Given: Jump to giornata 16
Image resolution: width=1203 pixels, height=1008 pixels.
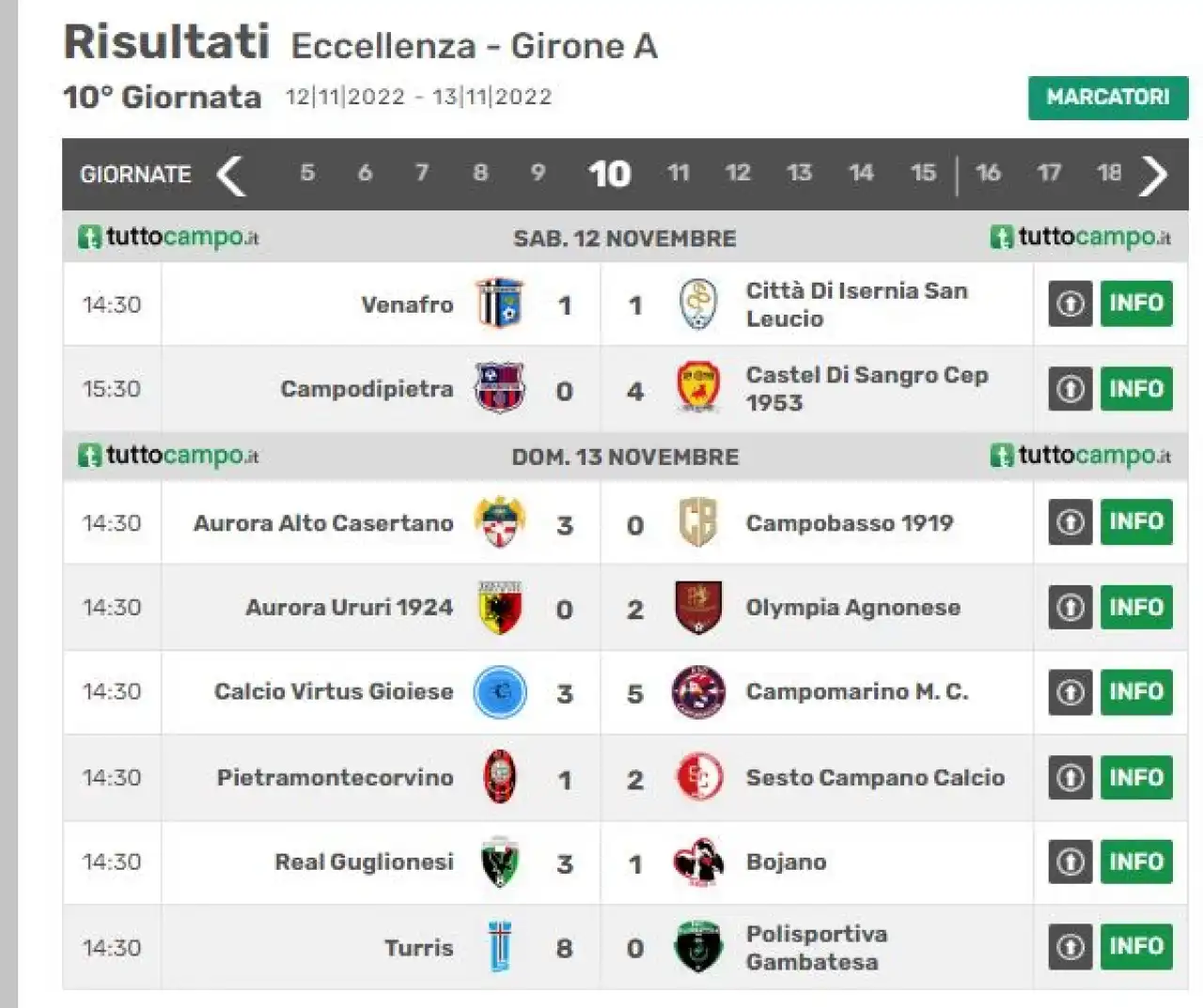Looking at the screenshot, I should (x=988, y=173).
